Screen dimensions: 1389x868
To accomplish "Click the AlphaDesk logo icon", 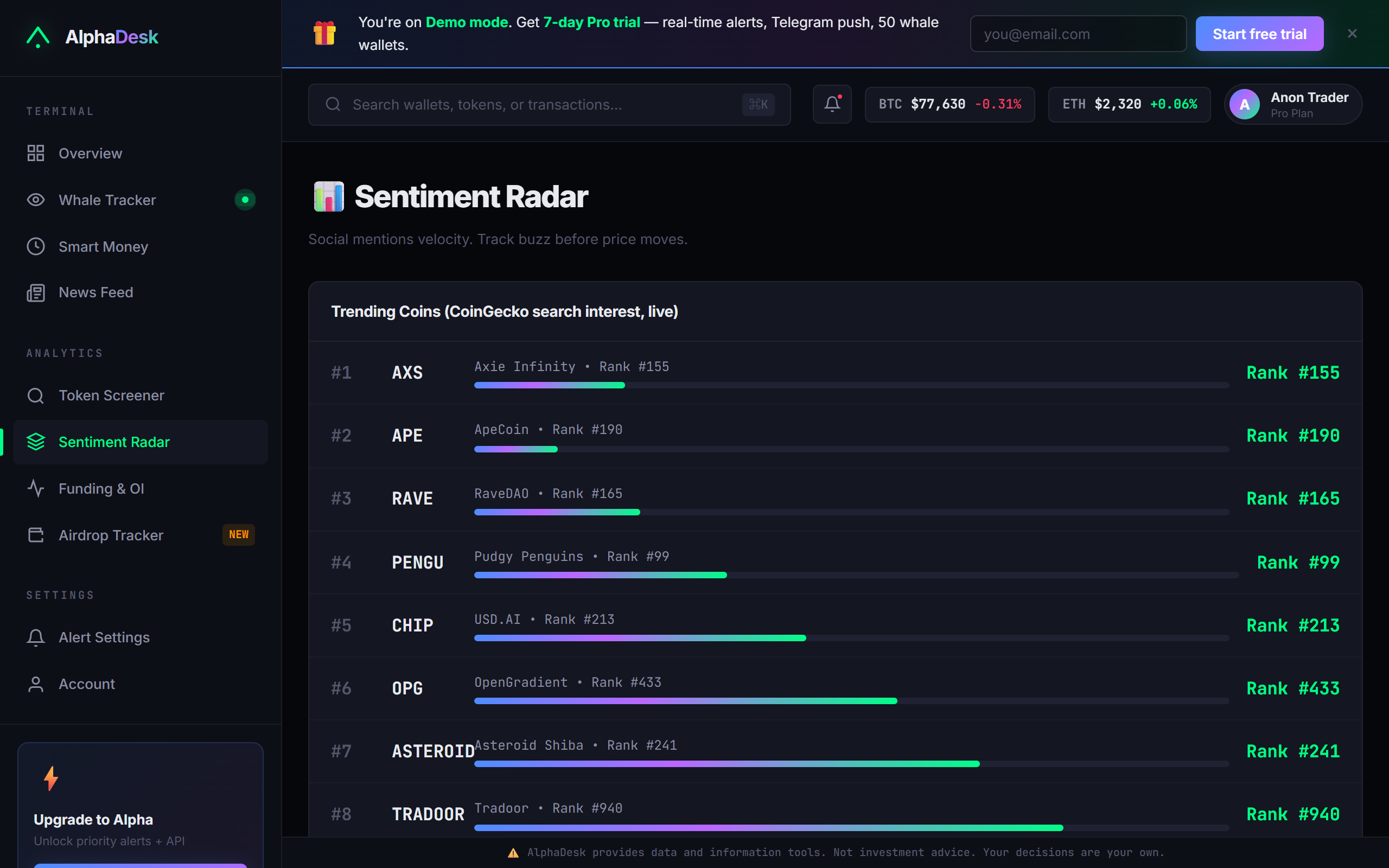I will (38, 37).
